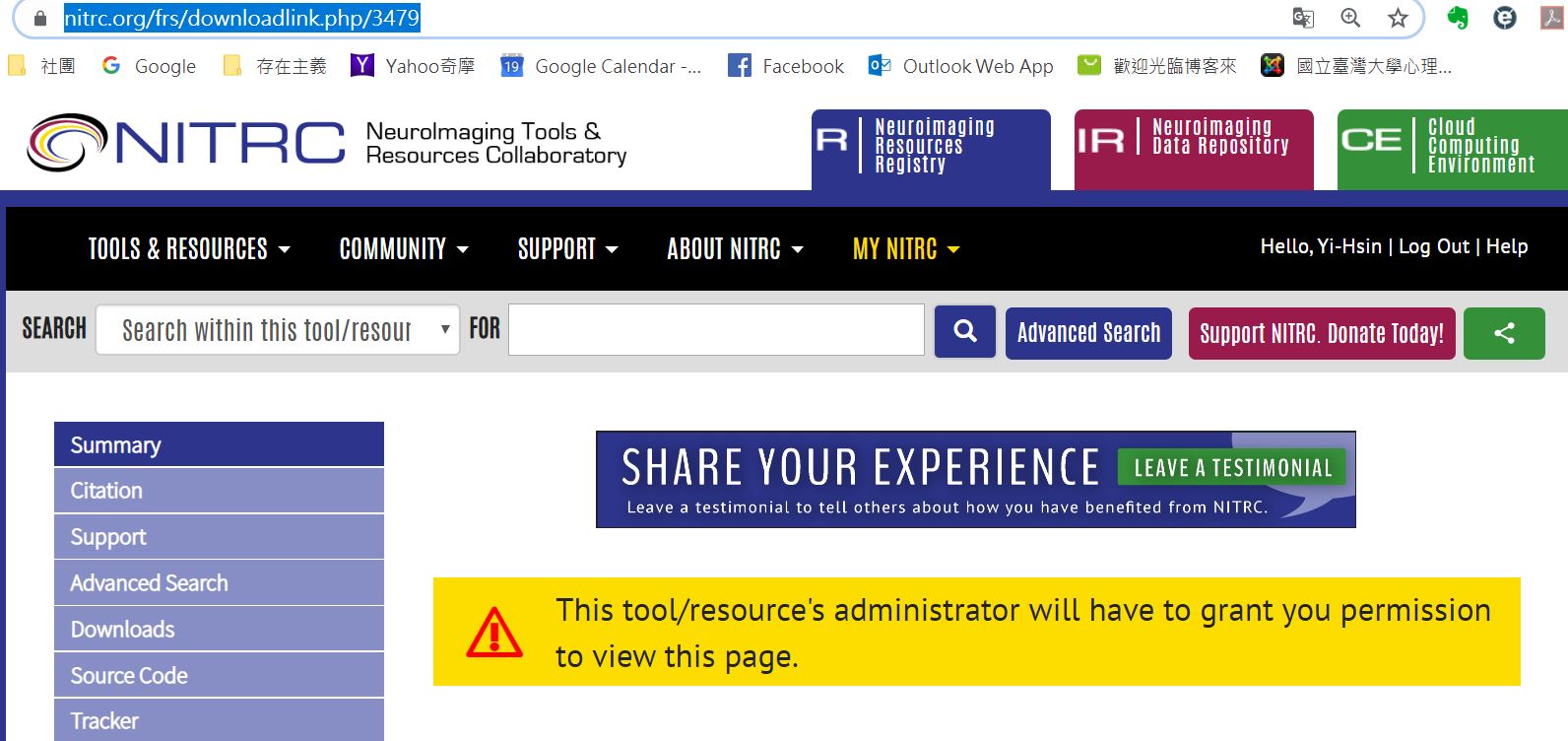Click the NITRC logo
Viewport: 1568px width, 741px height.
coord(186,143)
